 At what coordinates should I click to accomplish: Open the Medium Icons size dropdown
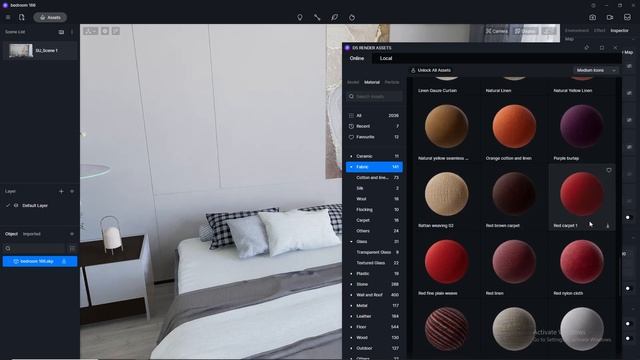[596, 70]
